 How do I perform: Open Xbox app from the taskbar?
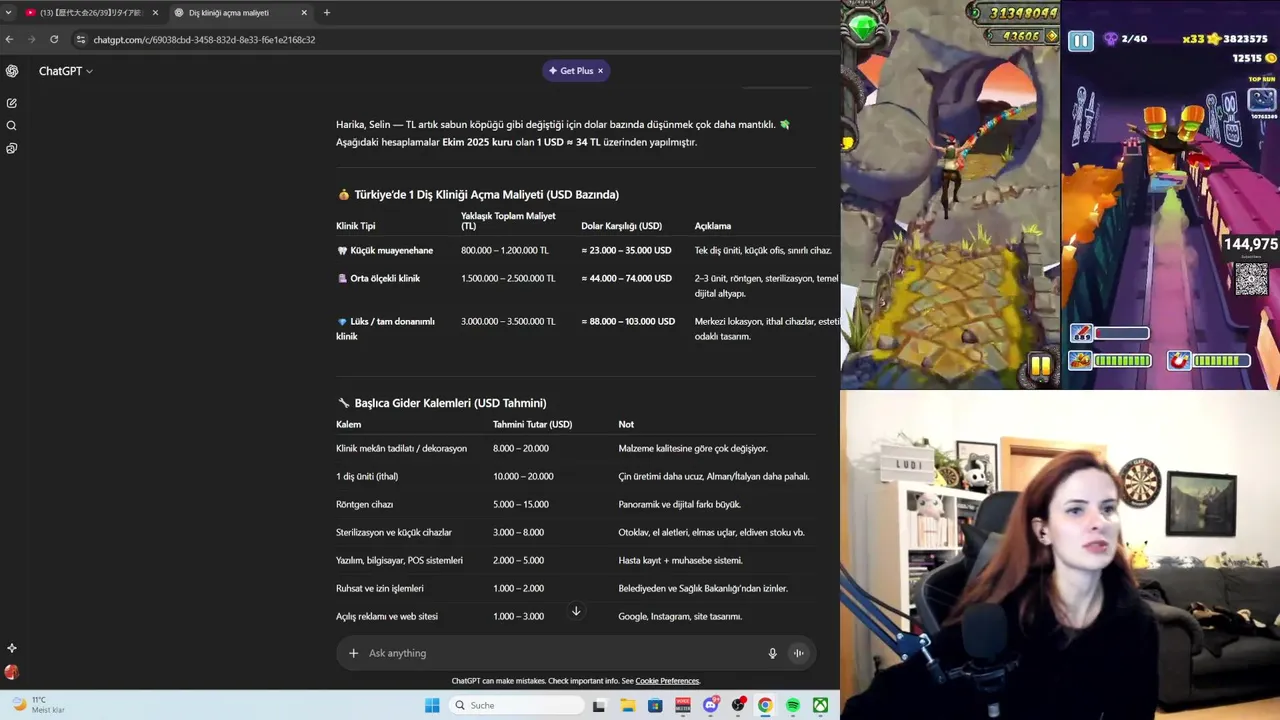[820, 705]
